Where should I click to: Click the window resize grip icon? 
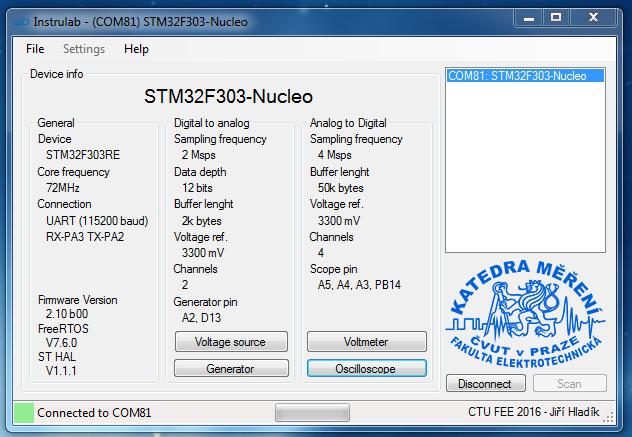click(x=608, y=418)
